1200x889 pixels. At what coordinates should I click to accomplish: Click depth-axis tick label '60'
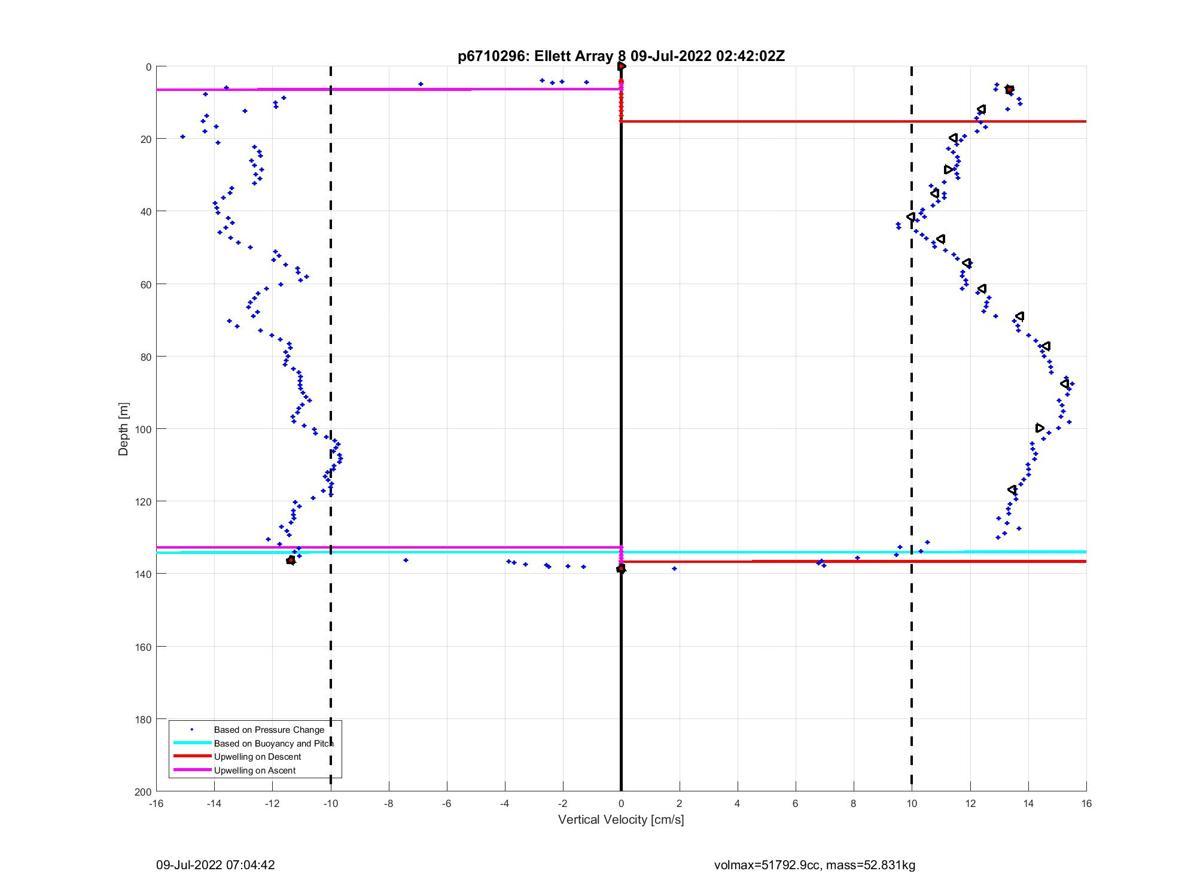[x=146, y=284]
